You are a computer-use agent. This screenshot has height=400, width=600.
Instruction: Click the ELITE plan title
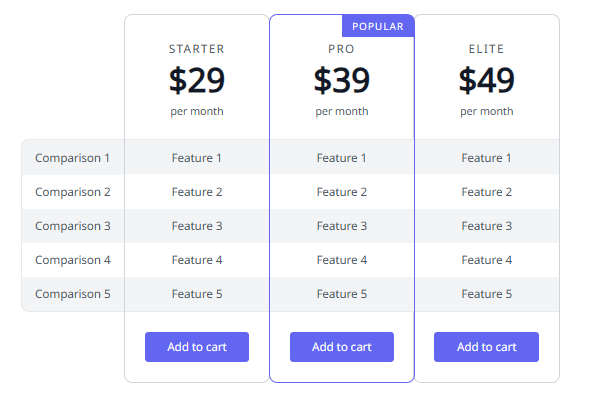[x=487, y=49]
